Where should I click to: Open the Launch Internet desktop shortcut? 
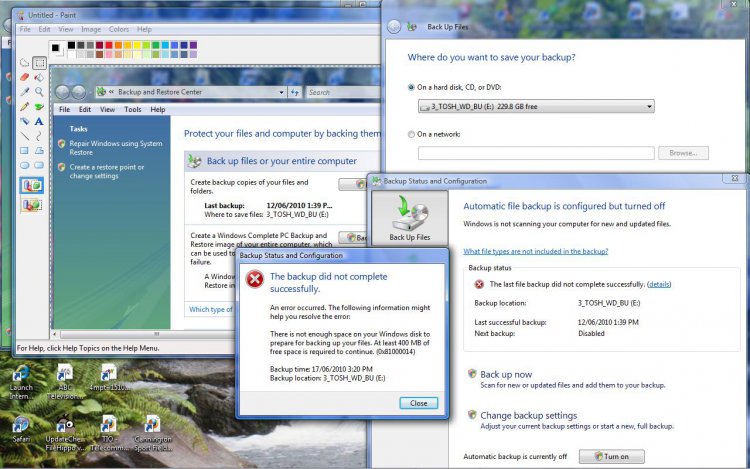(21, 382)
